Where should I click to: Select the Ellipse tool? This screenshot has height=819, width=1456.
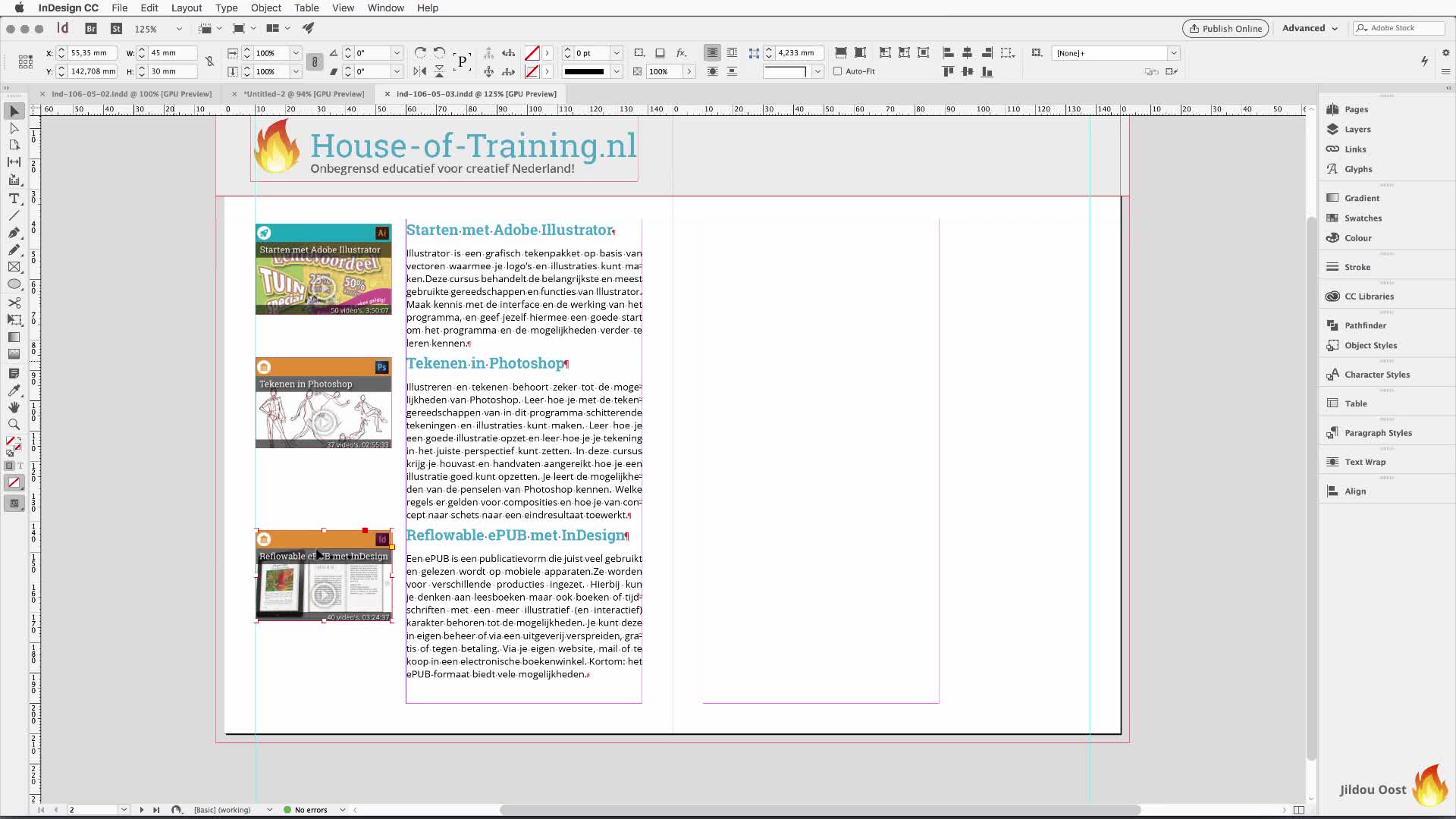14,284
